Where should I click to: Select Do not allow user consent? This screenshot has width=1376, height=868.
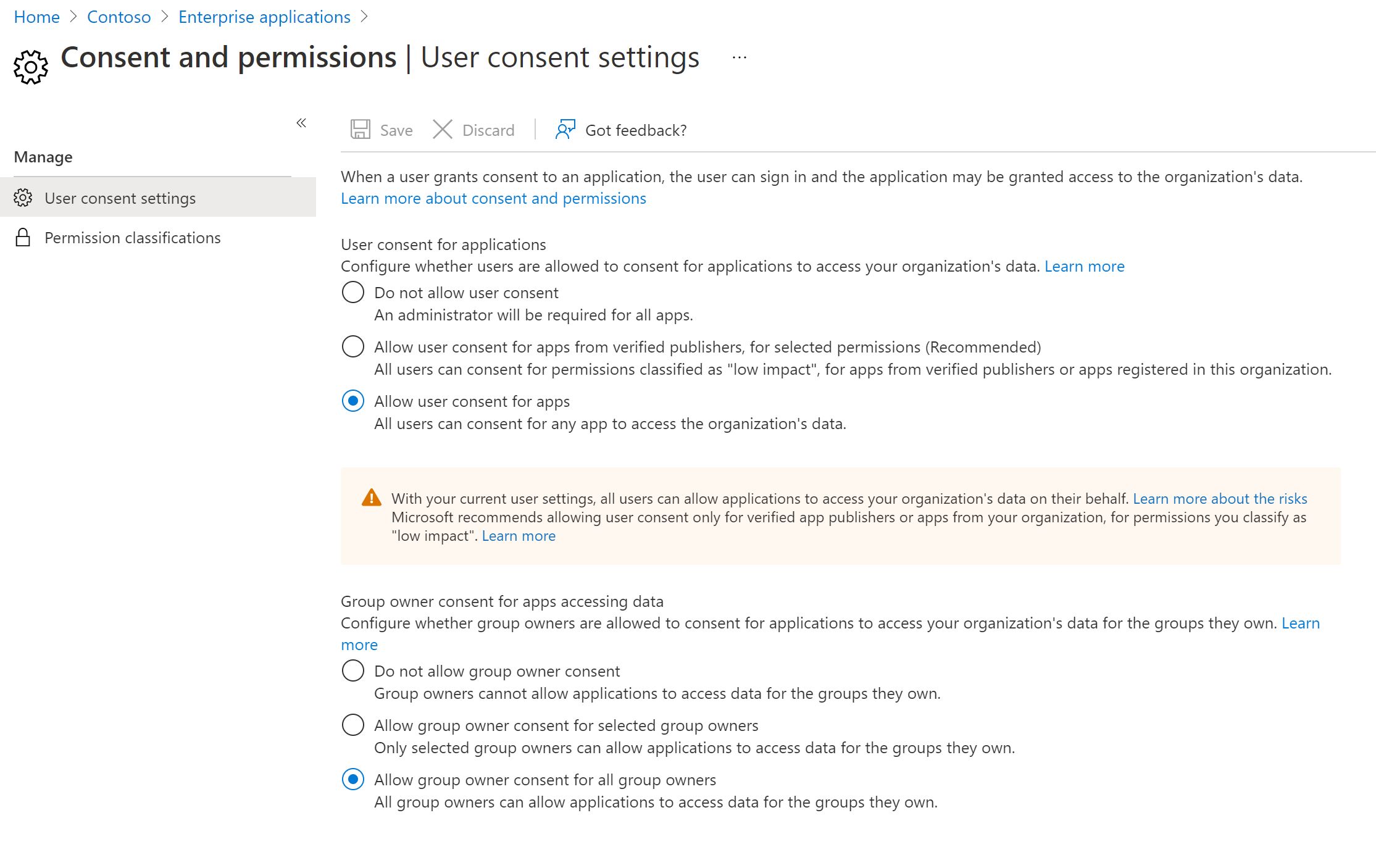[x=353, y=292]
